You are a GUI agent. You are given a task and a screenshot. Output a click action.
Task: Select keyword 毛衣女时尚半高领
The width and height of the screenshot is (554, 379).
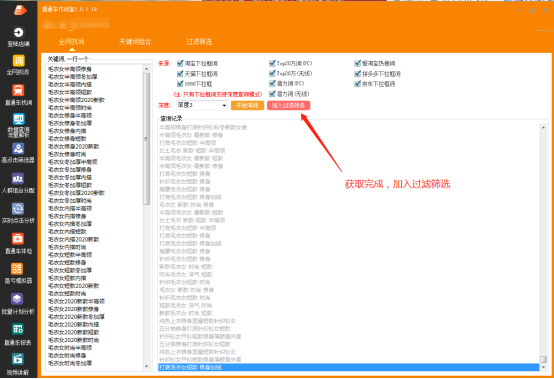click(x=70, y=348)
